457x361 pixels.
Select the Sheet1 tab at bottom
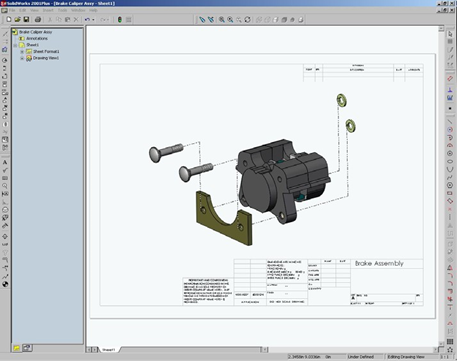(109, 350)
